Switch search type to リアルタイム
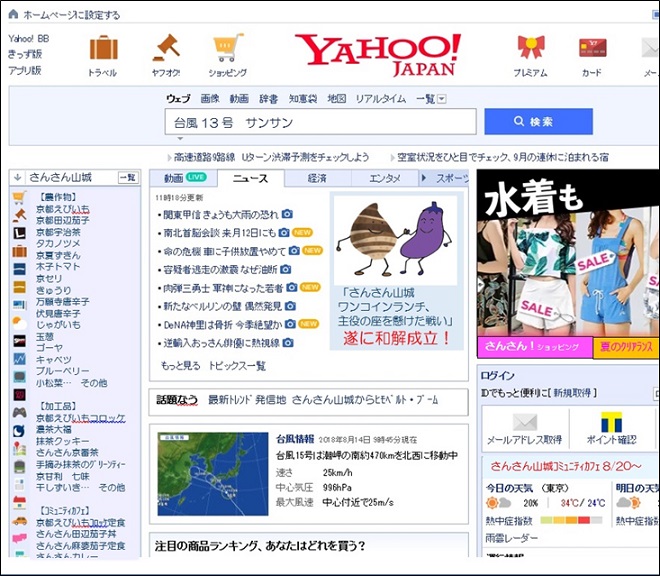Viewport: 660px width, 576px height. [381, 99]
